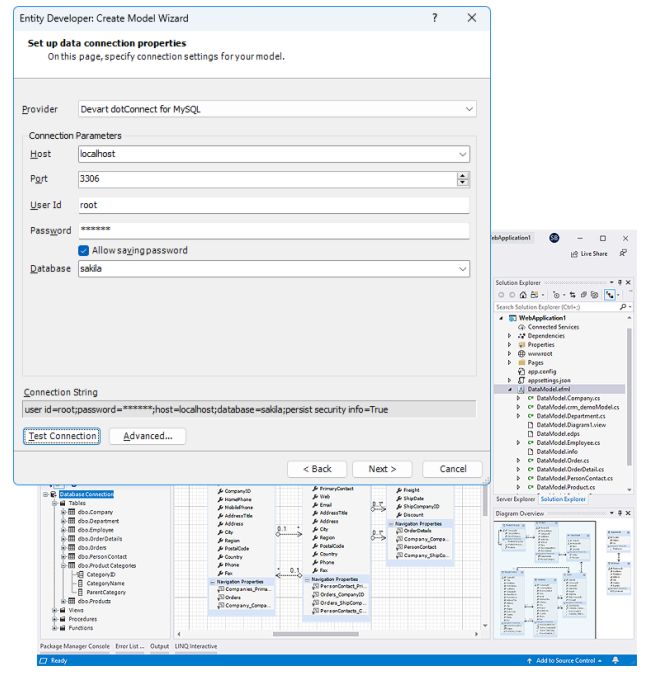
Task: Click the Next > button
Action: (x=382, y=469)
